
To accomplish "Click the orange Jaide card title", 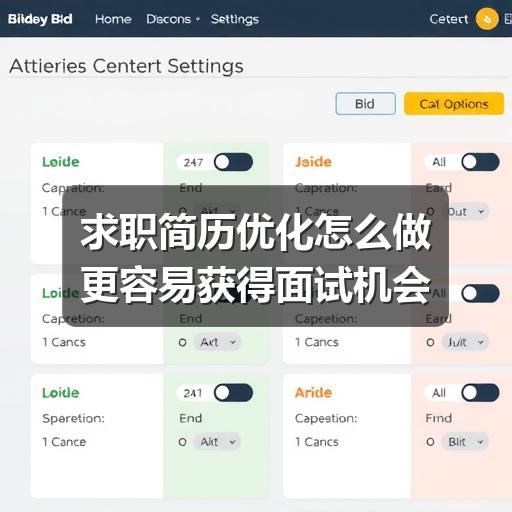I will (313, 162).
